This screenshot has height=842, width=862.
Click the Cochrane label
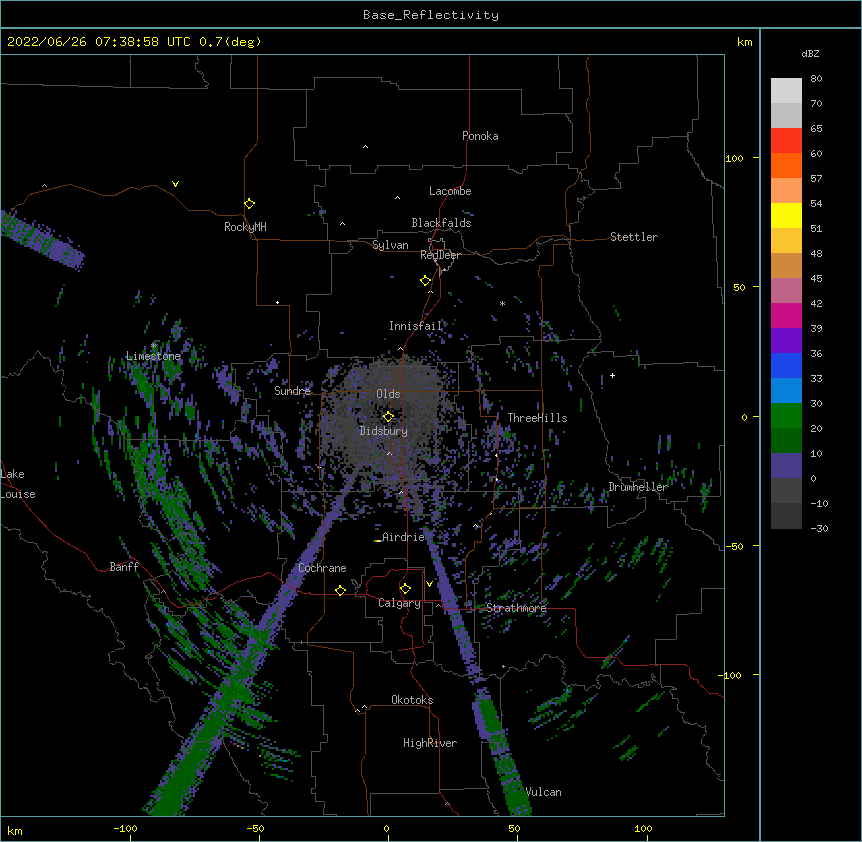pos(322,568)
